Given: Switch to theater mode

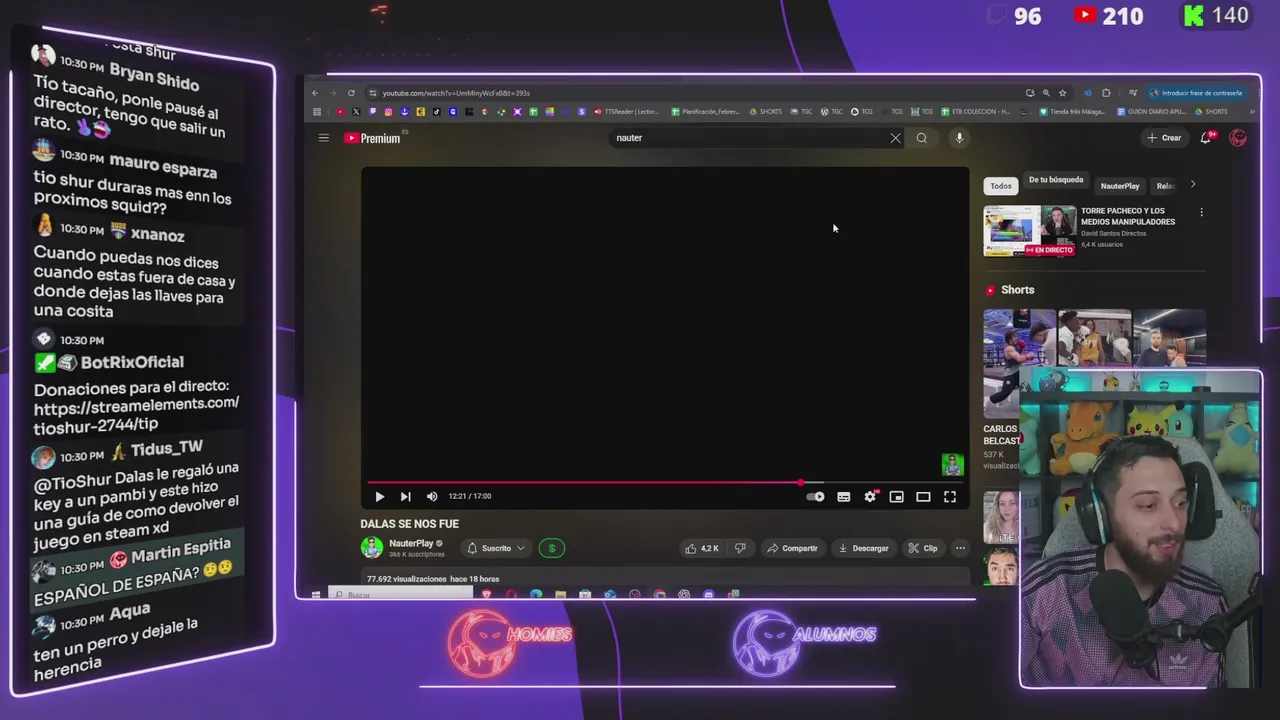Looking at the screenshot, I should [923, 496].
